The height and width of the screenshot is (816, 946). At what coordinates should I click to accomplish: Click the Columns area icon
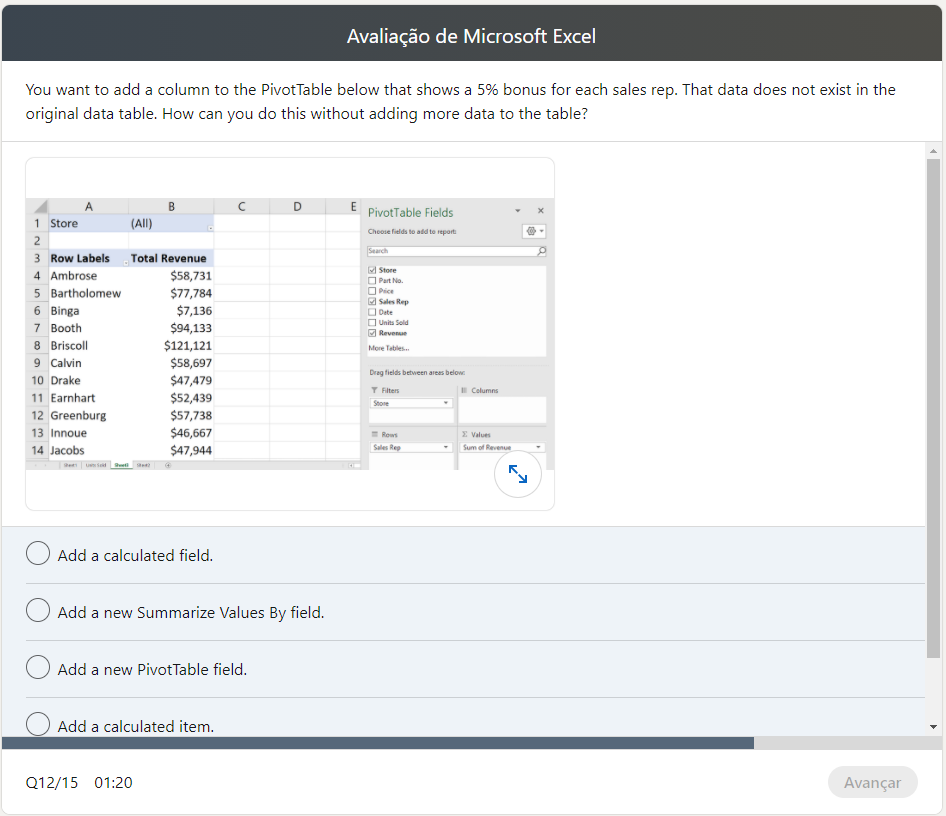point(466,389)
